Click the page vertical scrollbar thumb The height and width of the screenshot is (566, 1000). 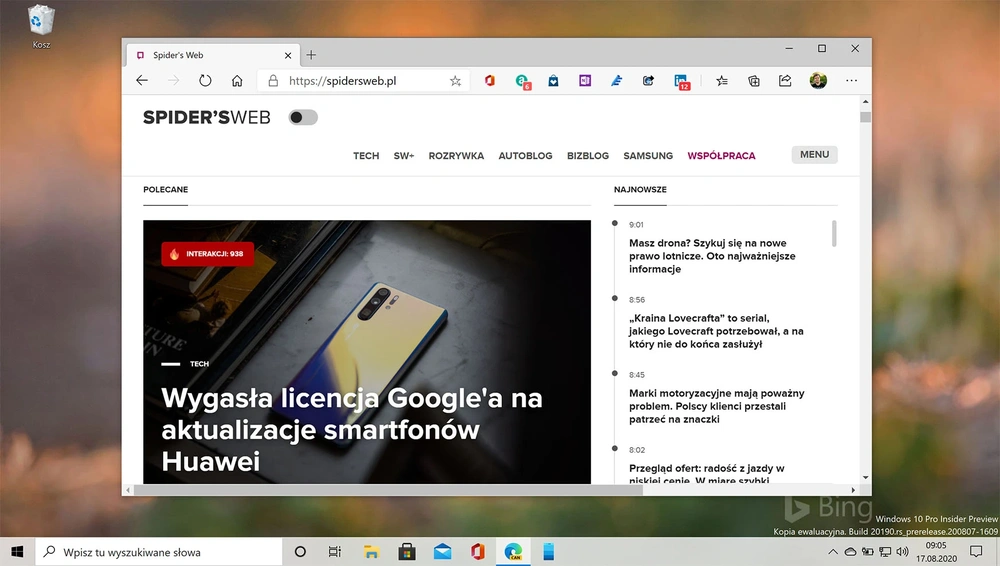pyautogui.click(x=865, y=117)
